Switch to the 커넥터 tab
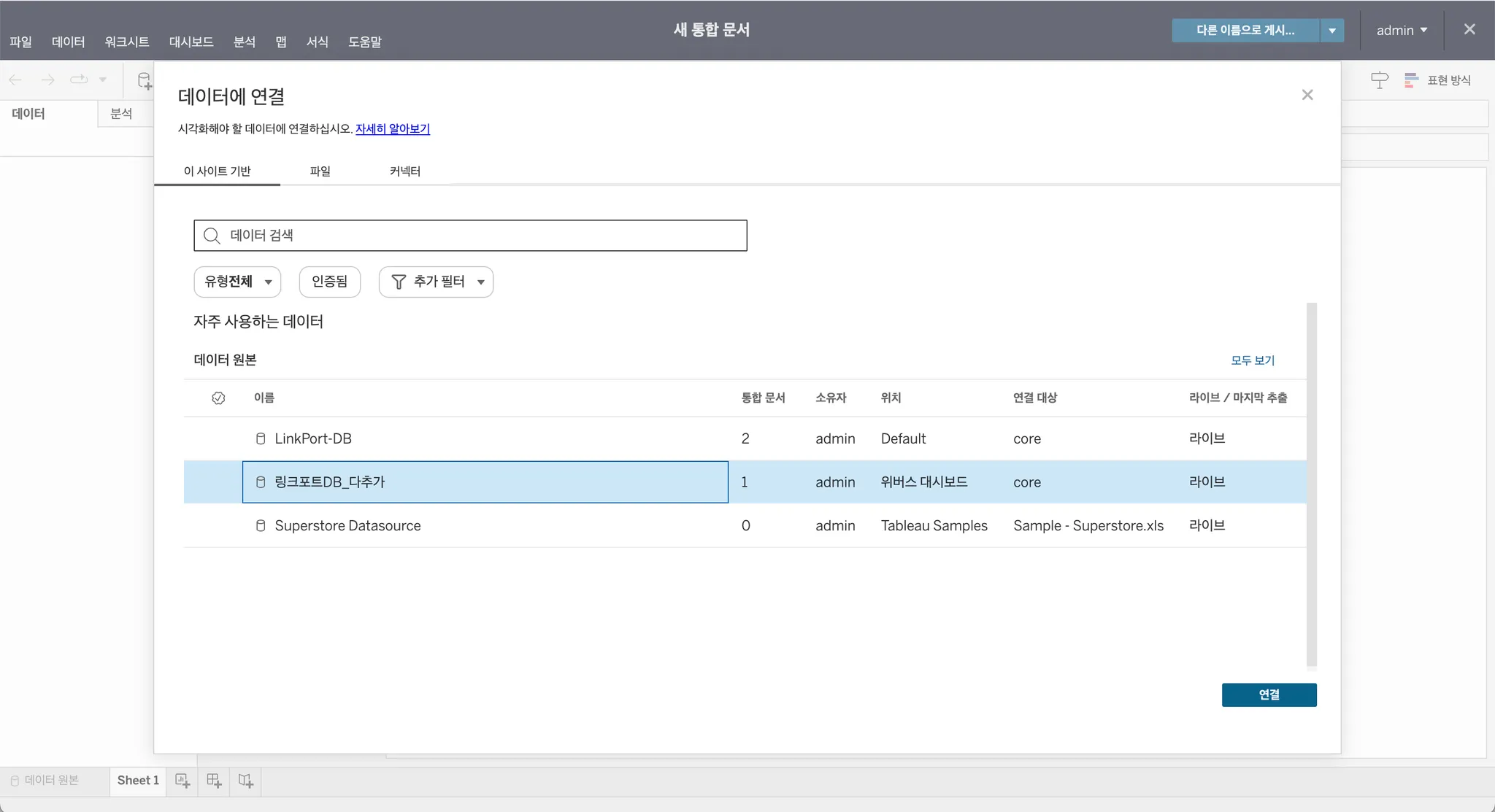Screen dimensions: 1495x812 [404, 171]
